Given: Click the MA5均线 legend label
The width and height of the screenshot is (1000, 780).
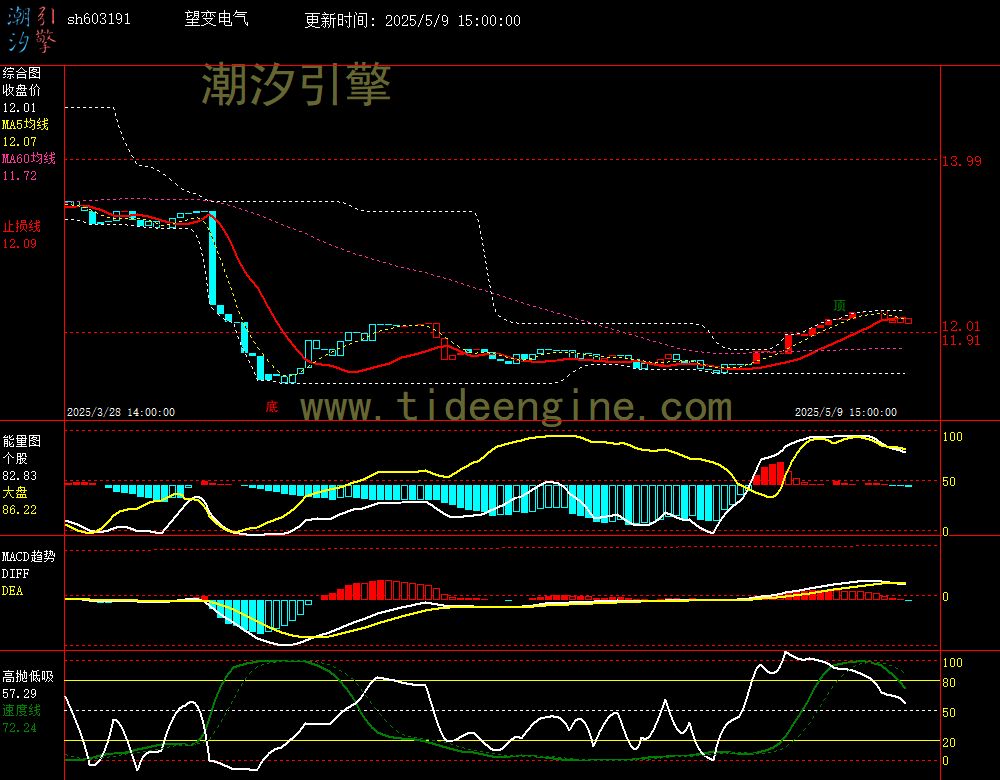Looking at the screenshot, I should click(25, 124).
